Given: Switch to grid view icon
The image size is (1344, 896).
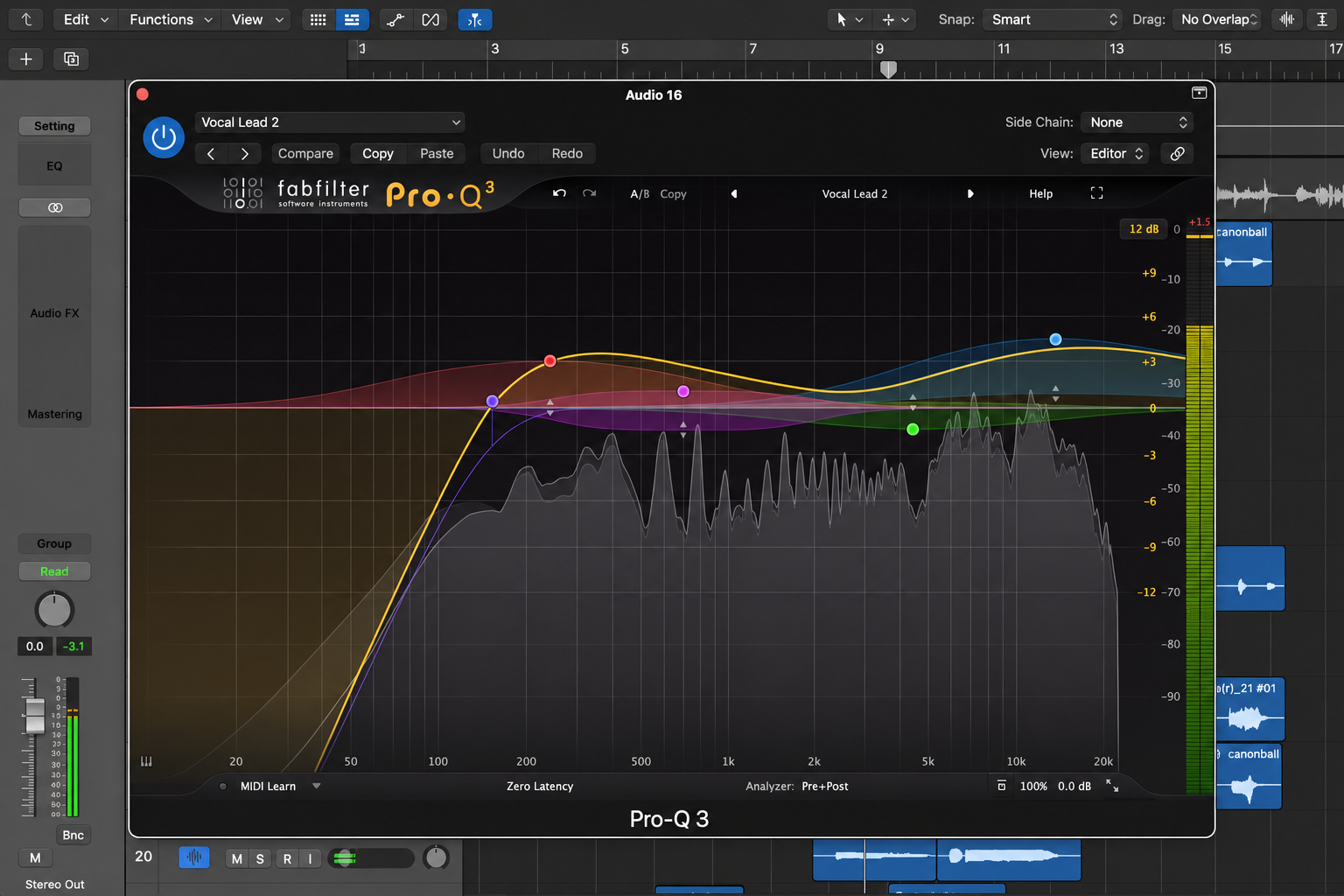Looking at the screenshot, I should (x=318, y=19).
